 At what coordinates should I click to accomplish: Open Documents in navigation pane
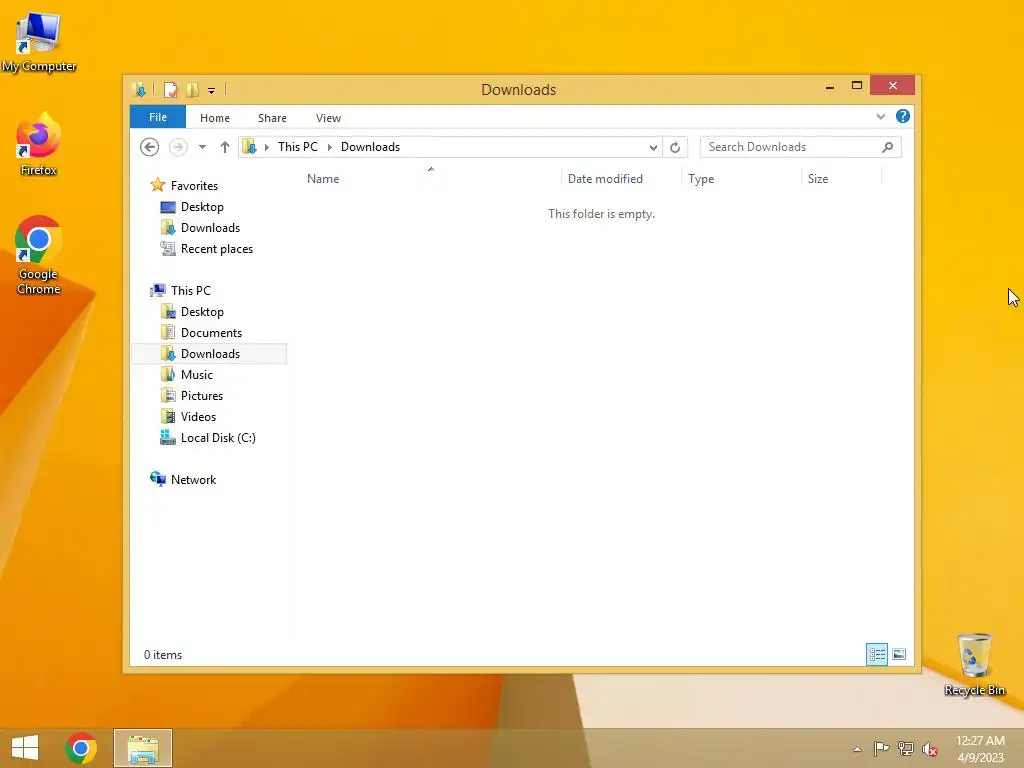[211, 333]
